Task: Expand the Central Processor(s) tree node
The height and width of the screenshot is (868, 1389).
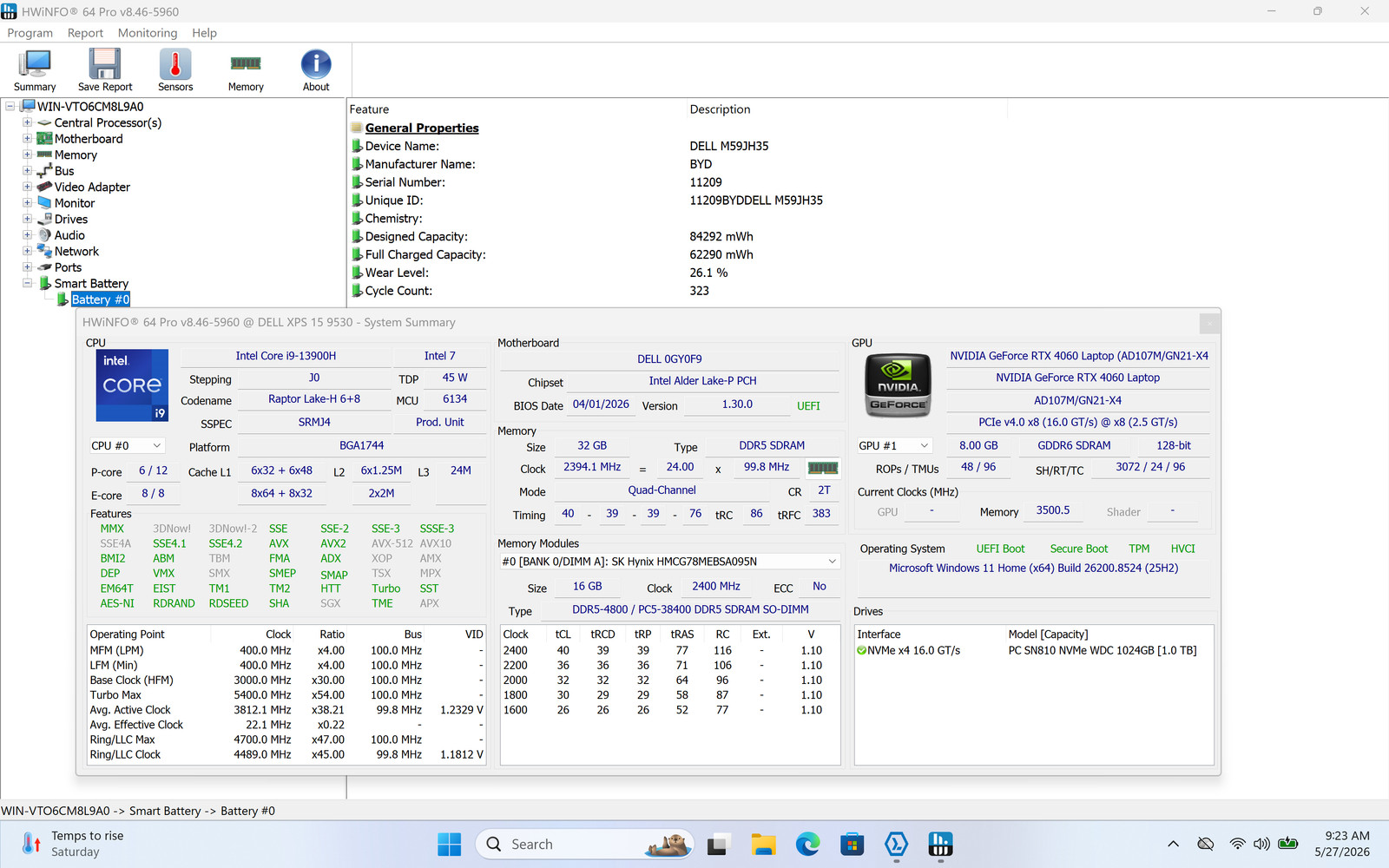Action: 27,122
